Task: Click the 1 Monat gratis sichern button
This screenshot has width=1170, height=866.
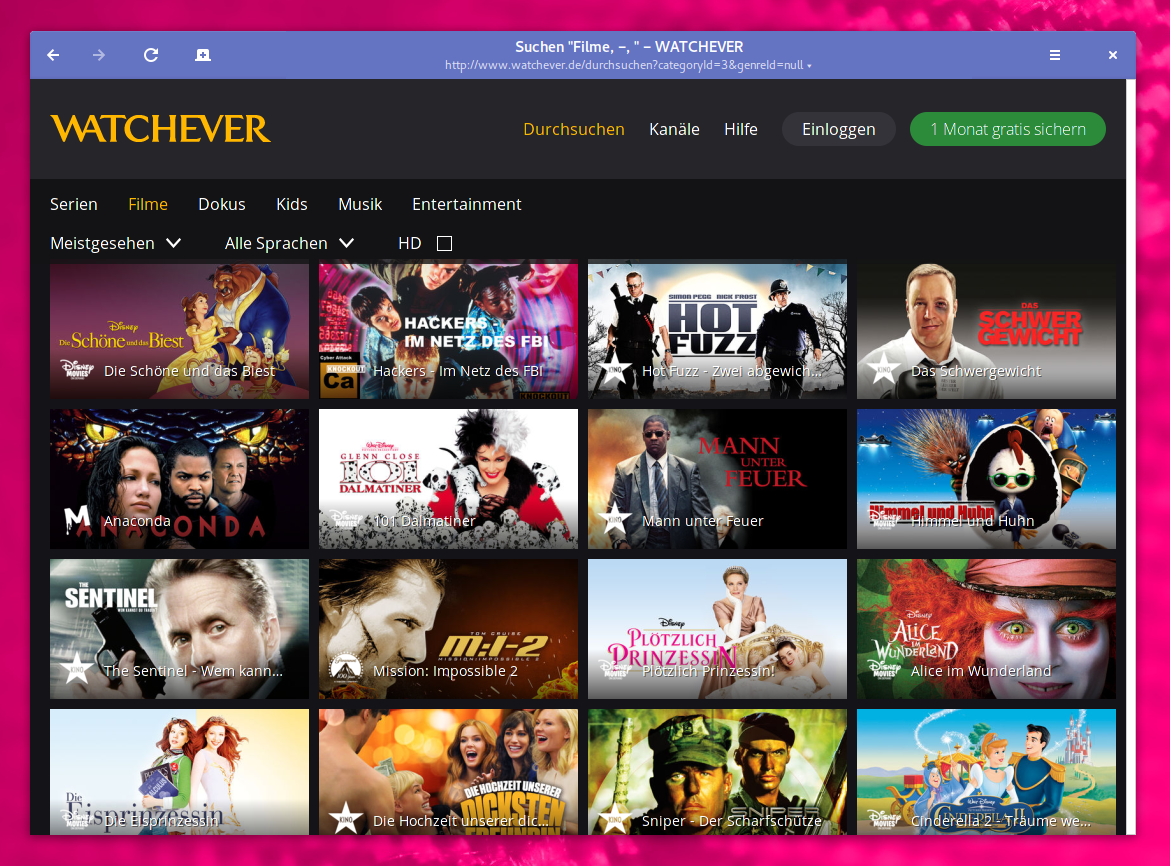Action: (x=1007, y=129)
